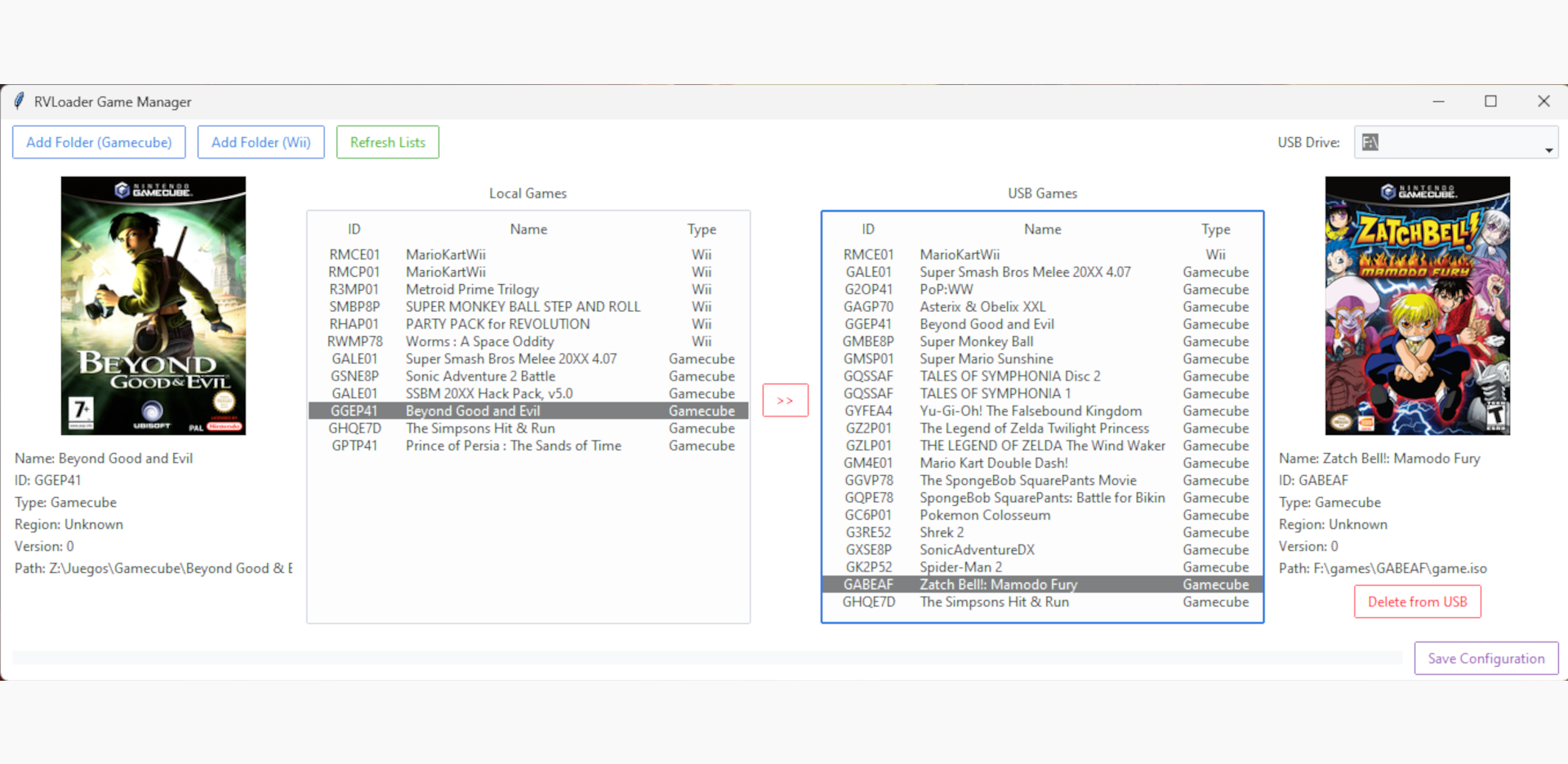Select Super Mario Sunshine in USB Games
Image resolution: width=1568 pixels, height=764 pixels.
point(986,359)
